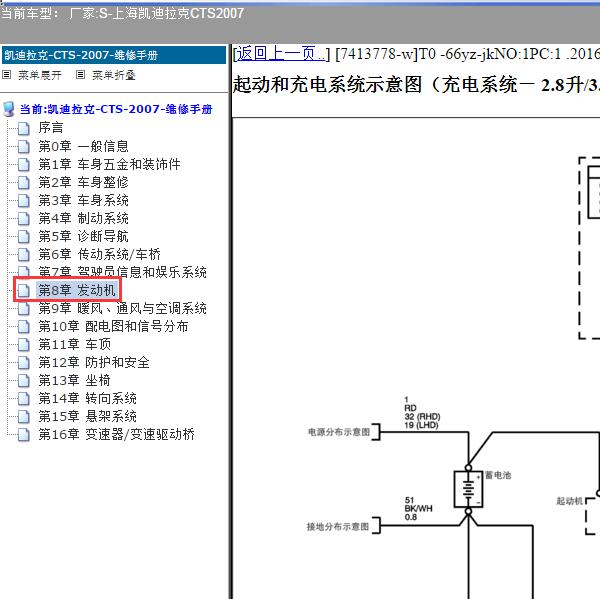Select 第11章 车顶
Screen dimensions: 600x599
[x=75, y=344]
